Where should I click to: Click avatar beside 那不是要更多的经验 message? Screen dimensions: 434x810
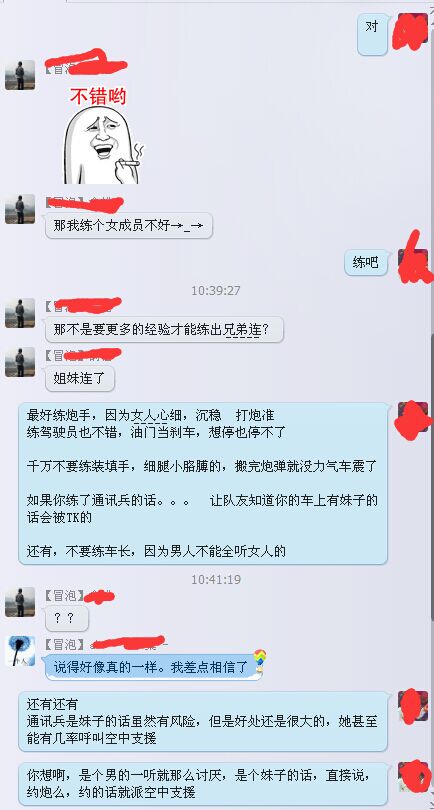20,313
